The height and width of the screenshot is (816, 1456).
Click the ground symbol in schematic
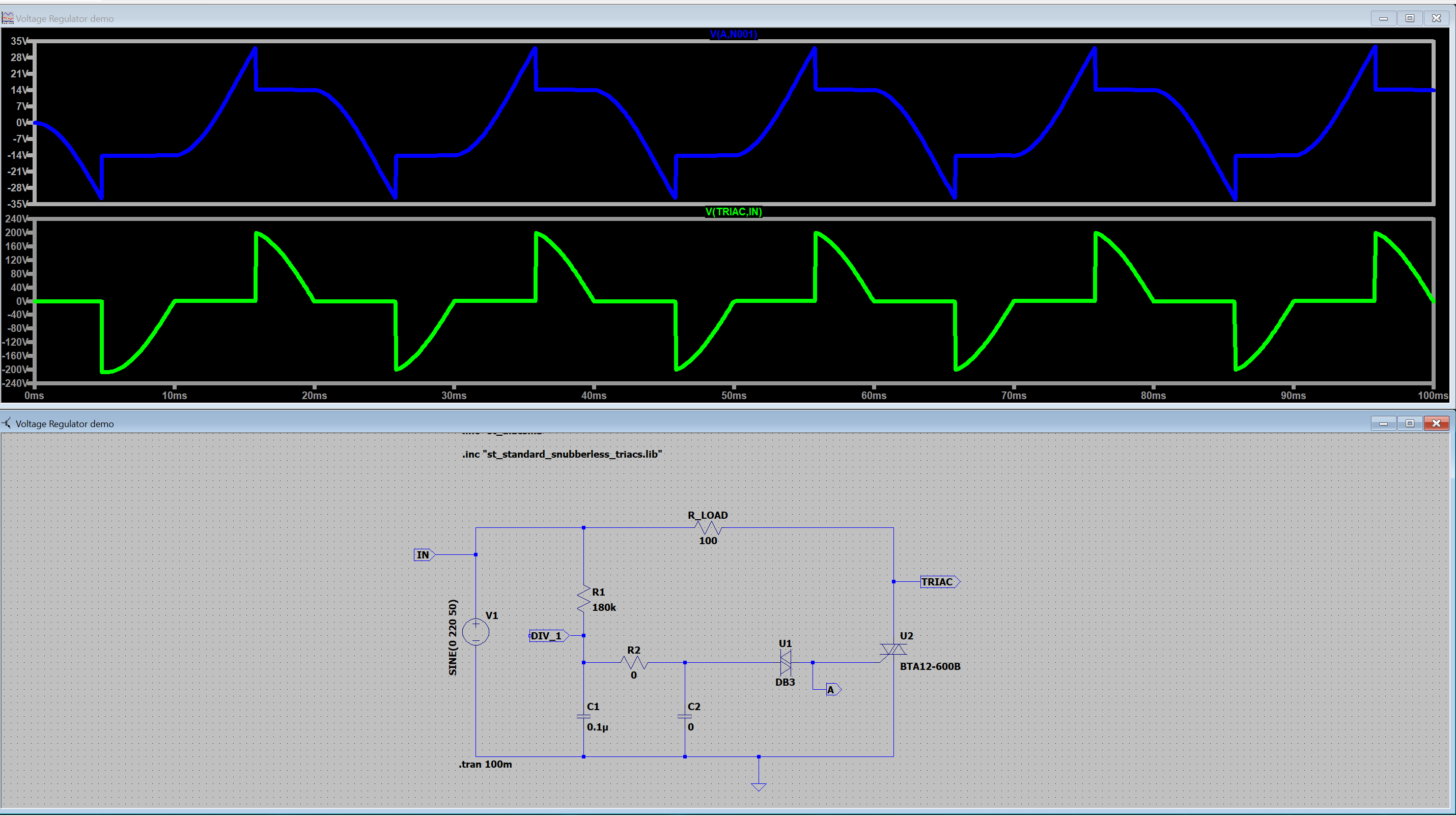759,786
